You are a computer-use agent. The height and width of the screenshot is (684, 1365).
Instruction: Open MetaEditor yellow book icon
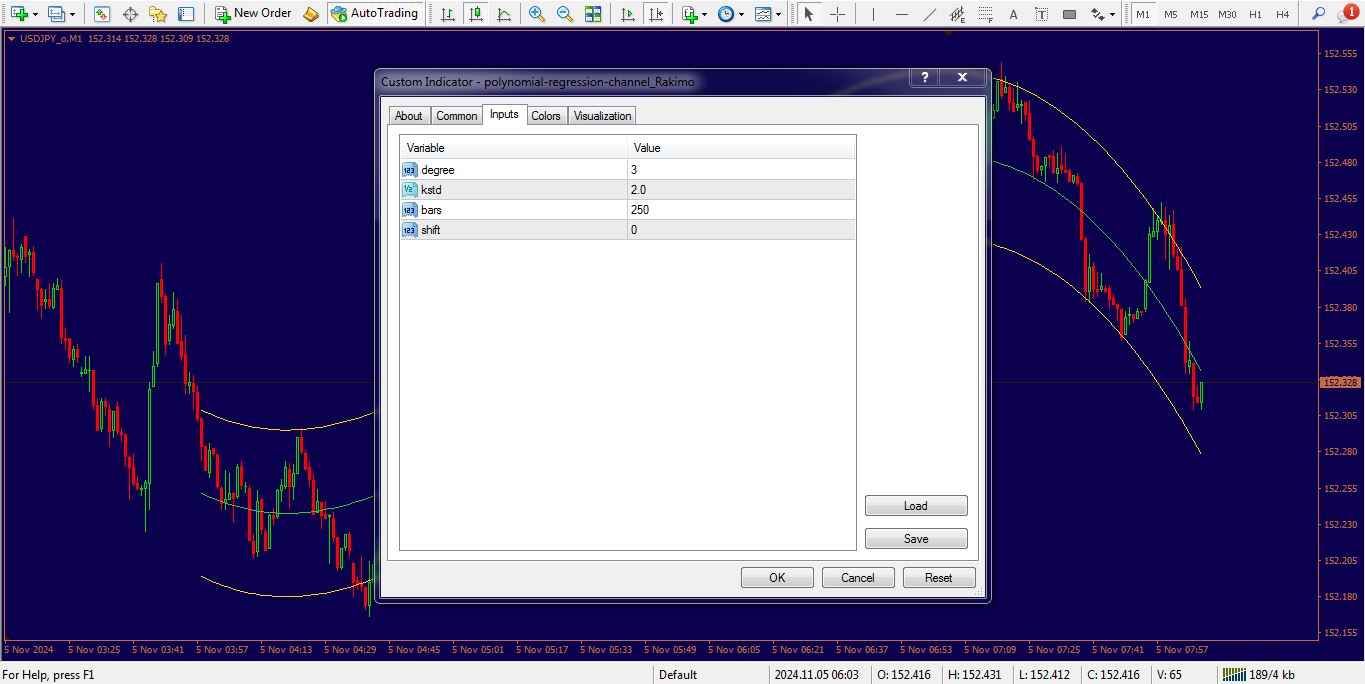pyautogui.click(x=311, y=14)
